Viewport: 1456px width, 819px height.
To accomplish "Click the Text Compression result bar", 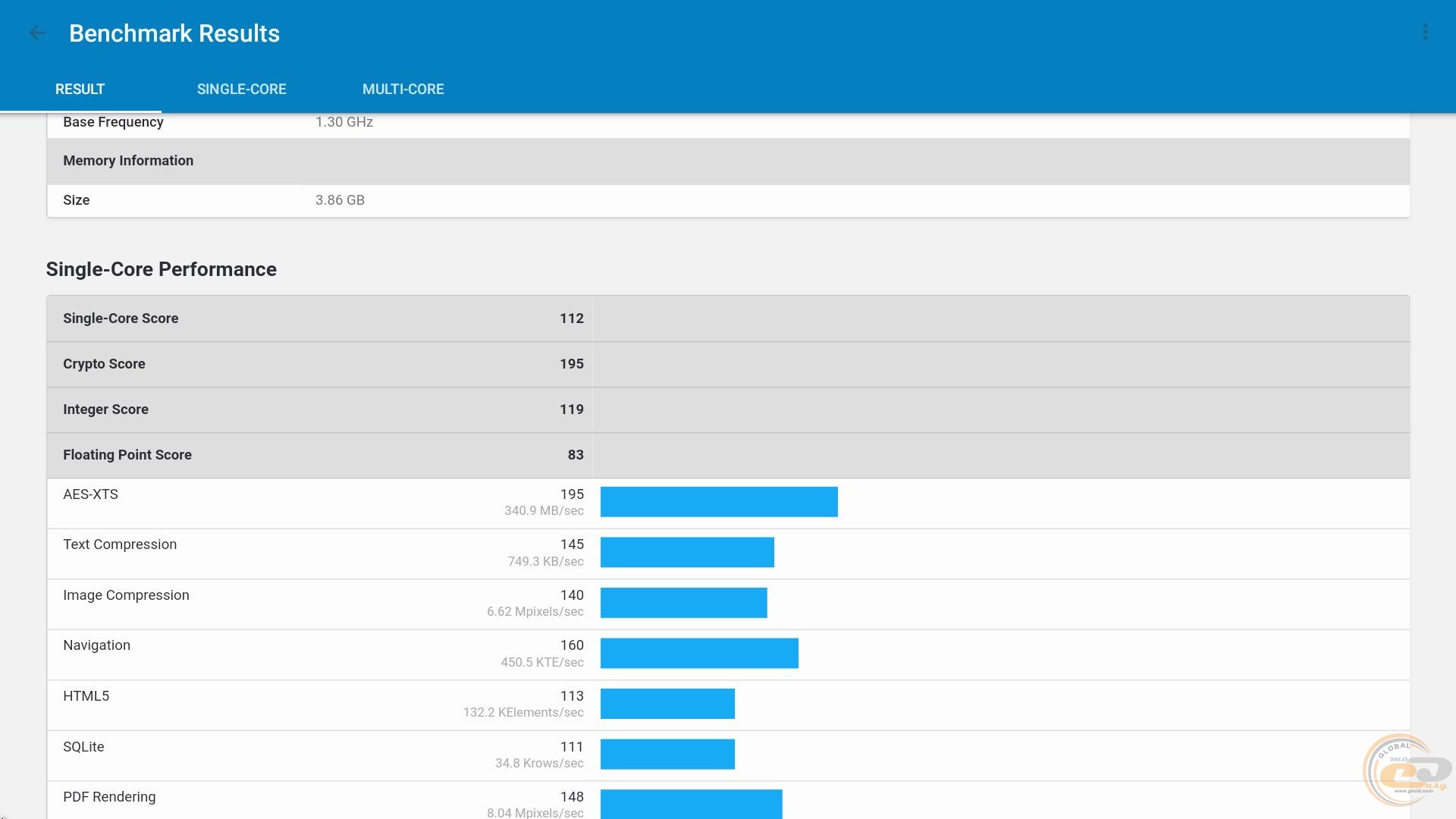I will click(686, 552).
